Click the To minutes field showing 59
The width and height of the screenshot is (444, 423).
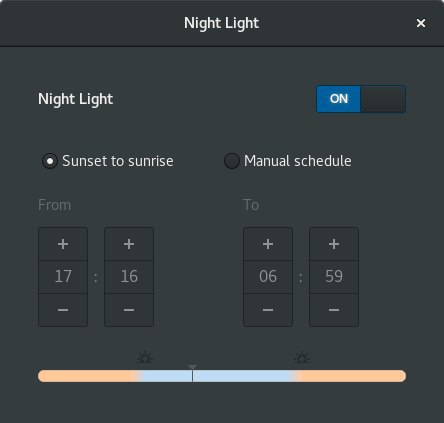(334, 277)
